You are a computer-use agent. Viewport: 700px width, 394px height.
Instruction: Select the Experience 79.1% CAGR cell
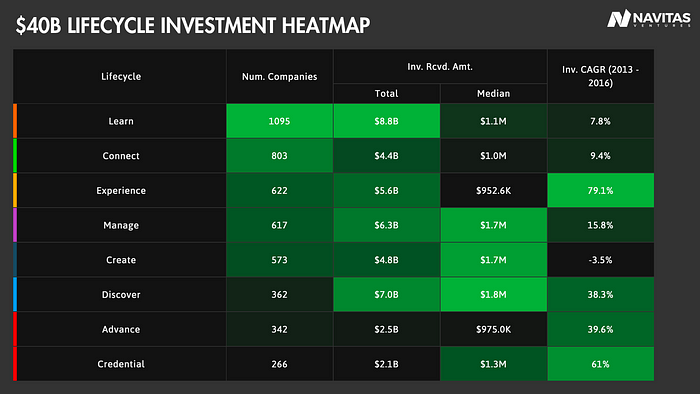(601, 191)
